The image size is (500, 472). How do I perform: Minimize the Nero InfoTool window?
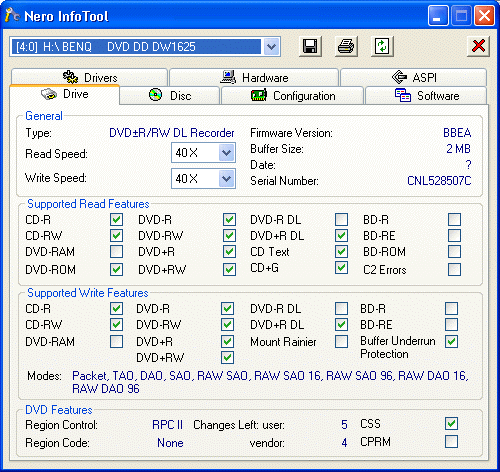(438, 16)
